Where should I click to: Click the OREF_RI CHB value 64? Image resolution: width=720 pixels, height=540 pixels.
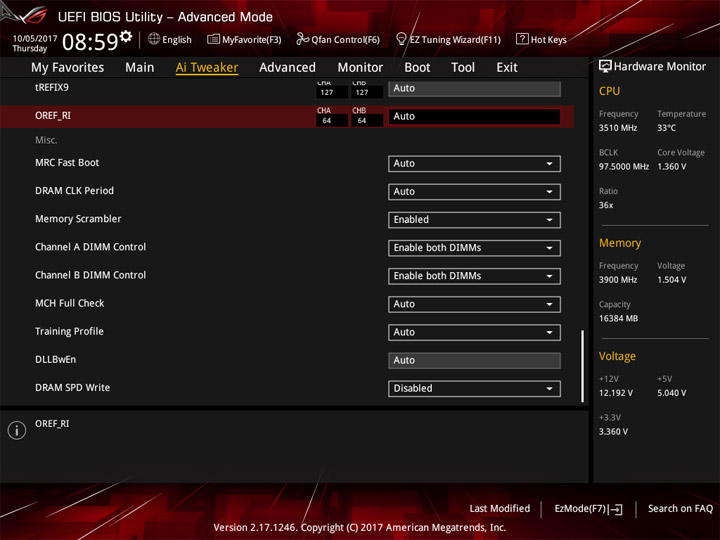367,121
